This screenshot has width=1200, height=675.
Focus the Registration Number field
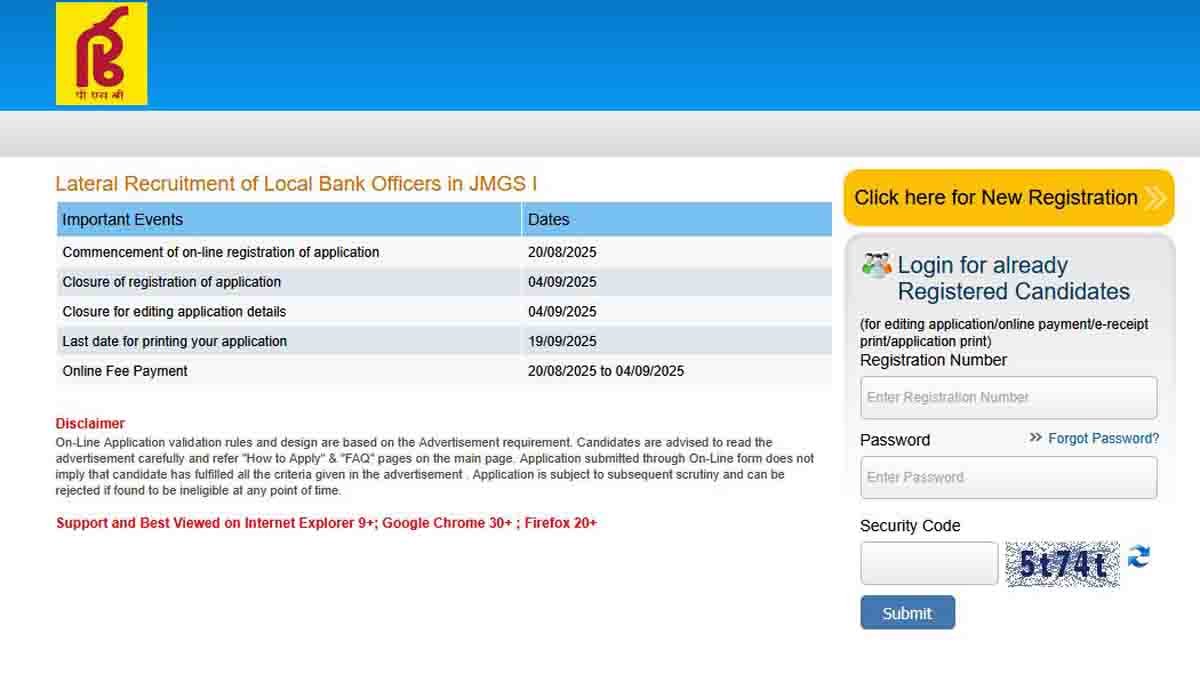[x=1008, y=398]
